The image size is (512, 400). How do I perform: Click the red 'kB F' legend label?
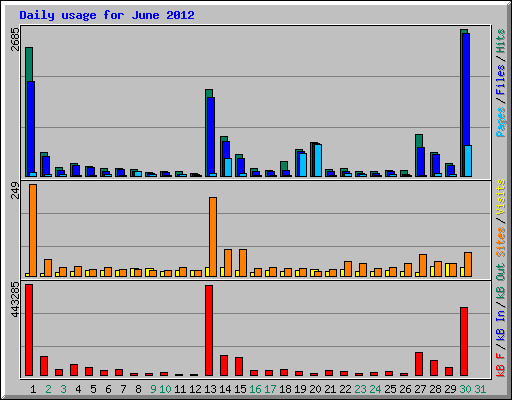(x=501, y=365)
